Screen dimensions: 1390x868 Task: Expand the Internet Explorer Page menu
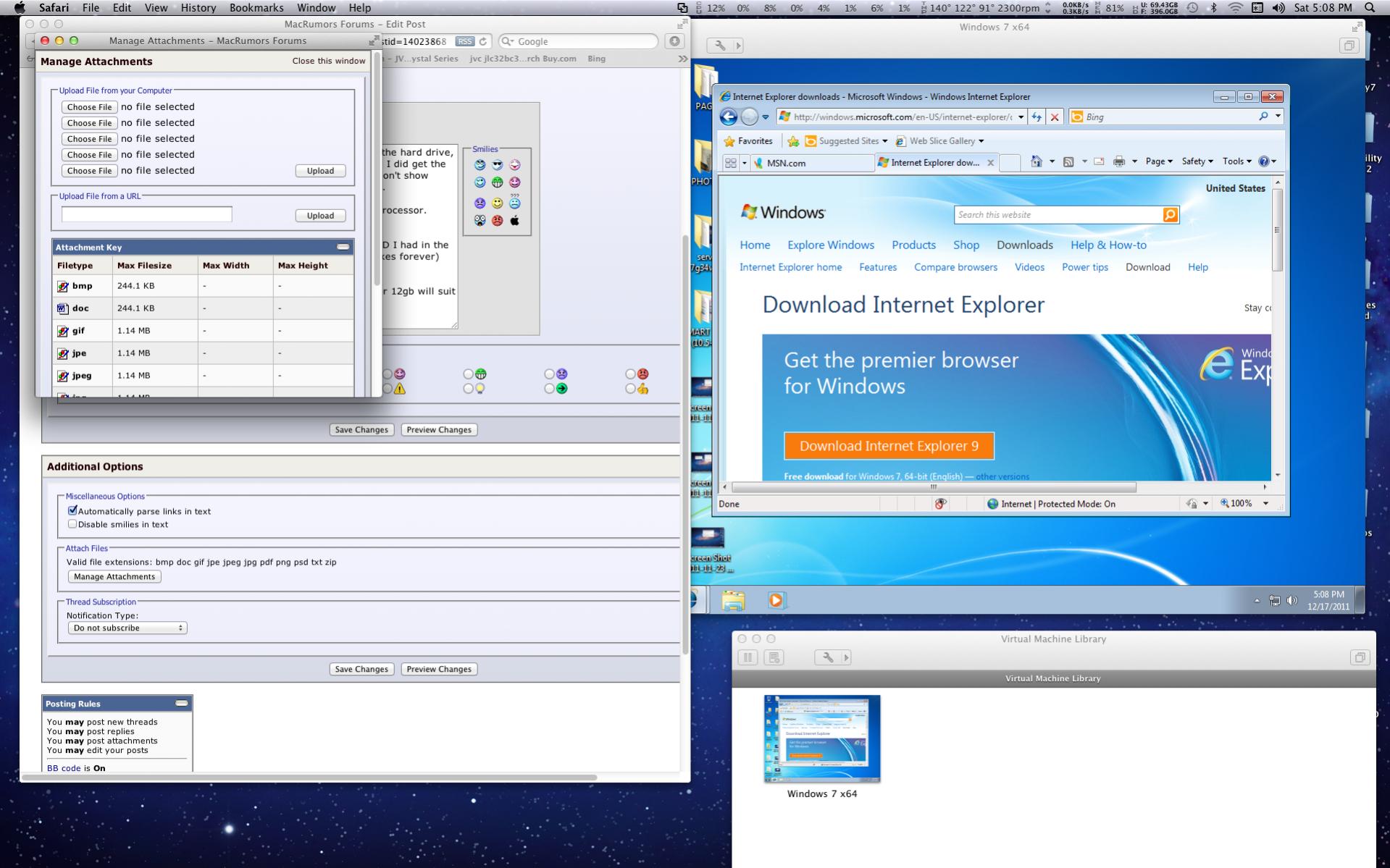[1159, 161]
